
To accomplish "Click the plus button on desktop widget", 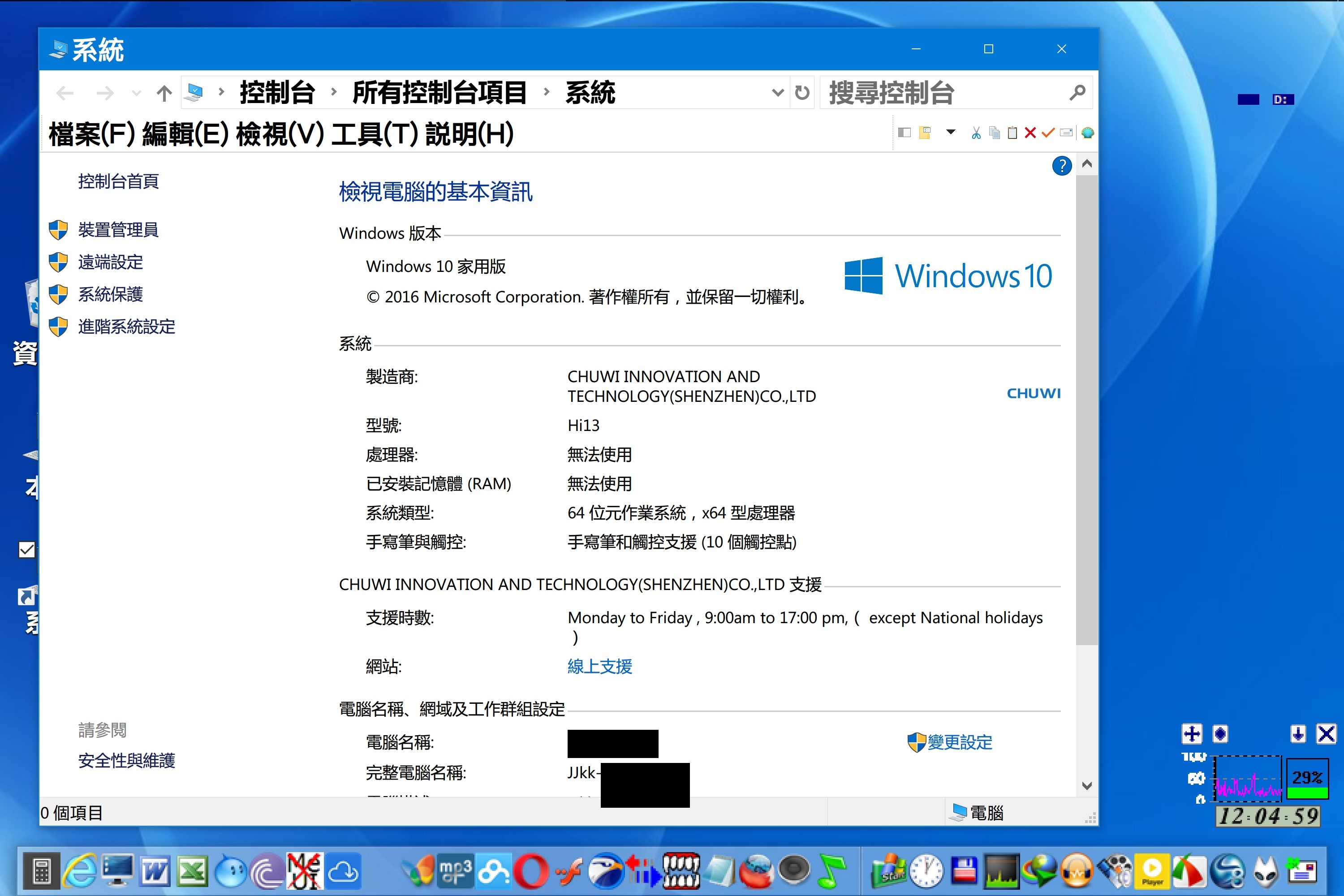I will tap(1192, 734).
